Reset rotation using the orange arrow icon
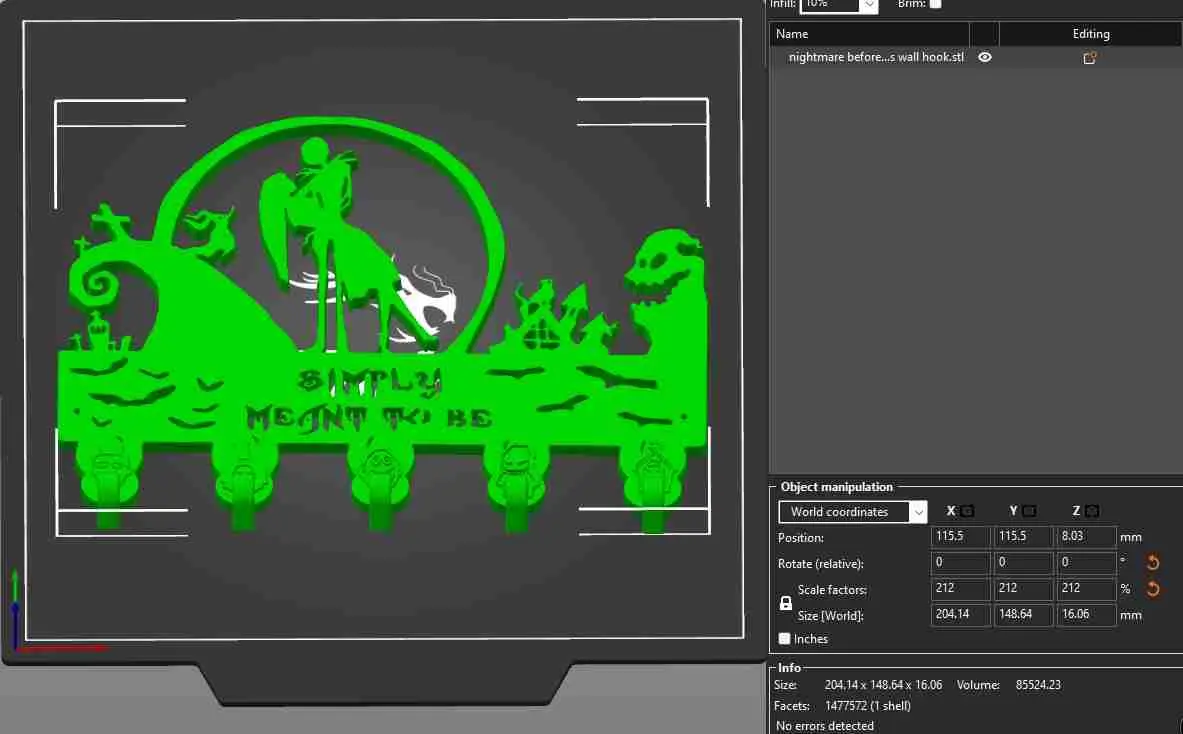Screen dimensions: 1183x734 1153,563
